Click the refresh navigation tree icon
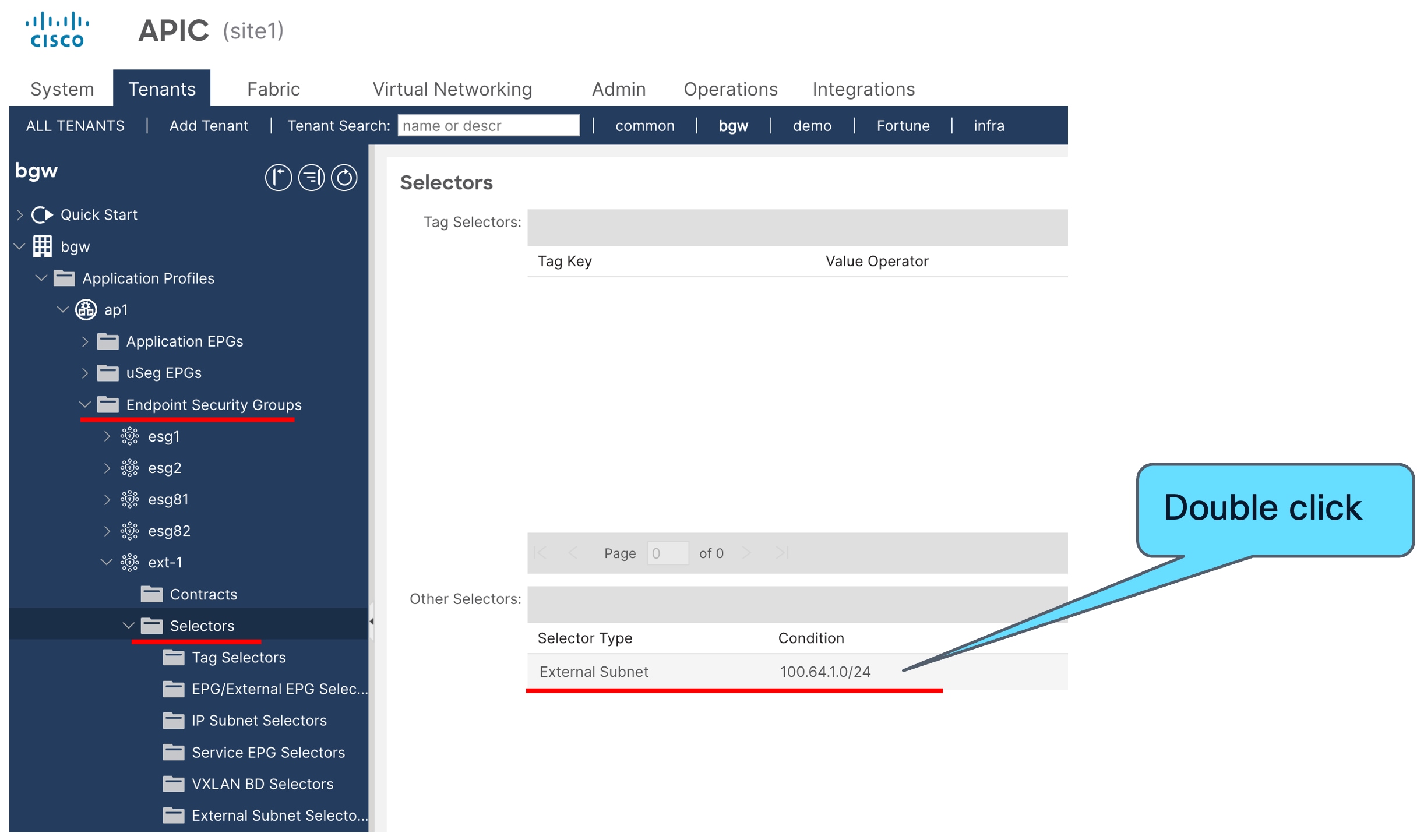This screenshot has height=840, width=1424. [x=344, y=178]
